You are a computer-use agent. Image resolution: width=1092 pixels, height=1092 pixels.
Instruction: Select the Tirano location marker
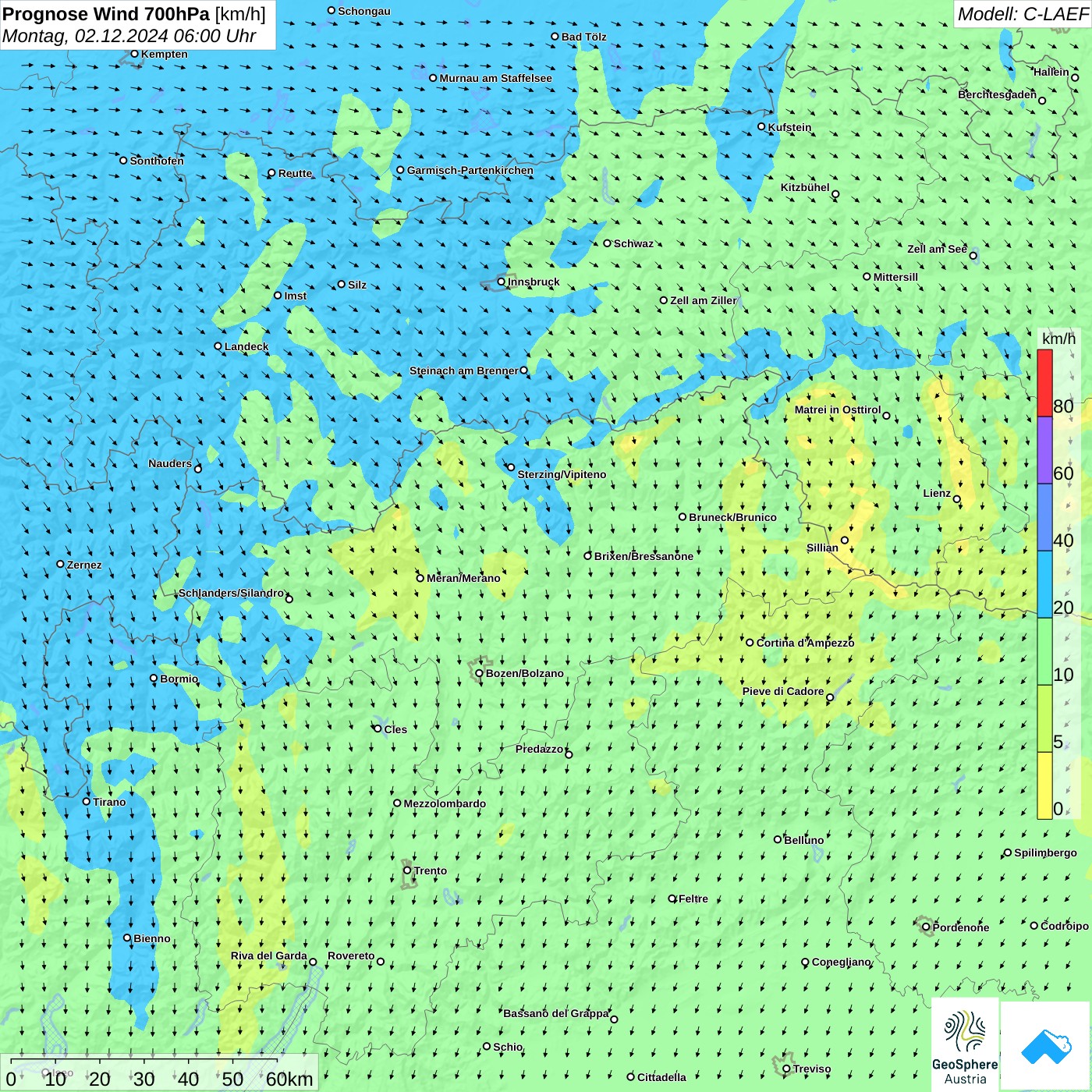(87, 802)
